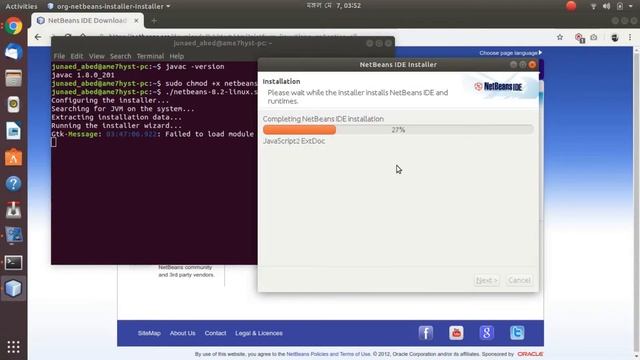Click the 'javac 1.8.0_201' terminal line

coord(83,75)
